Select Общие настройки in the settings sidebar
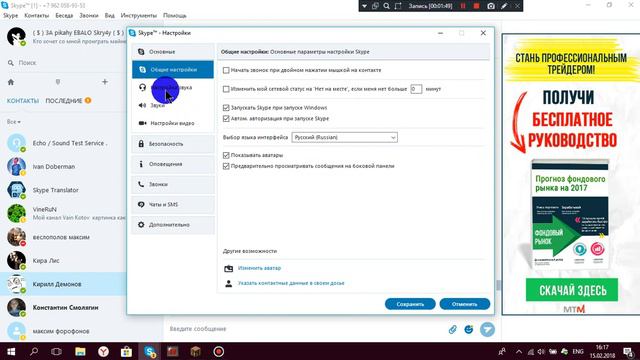 tap(173, 70)
